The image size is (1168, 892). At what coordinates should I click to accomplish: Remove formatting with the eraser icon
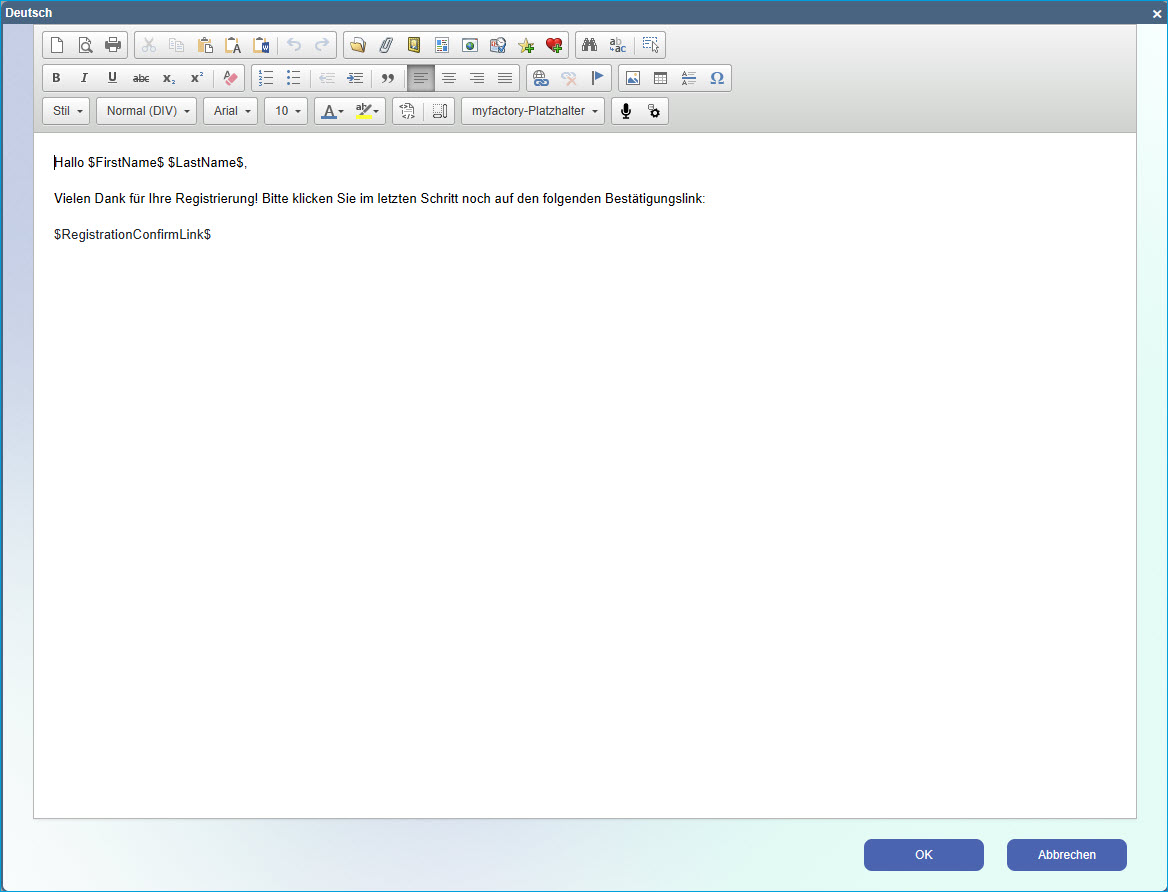(230, 78)
